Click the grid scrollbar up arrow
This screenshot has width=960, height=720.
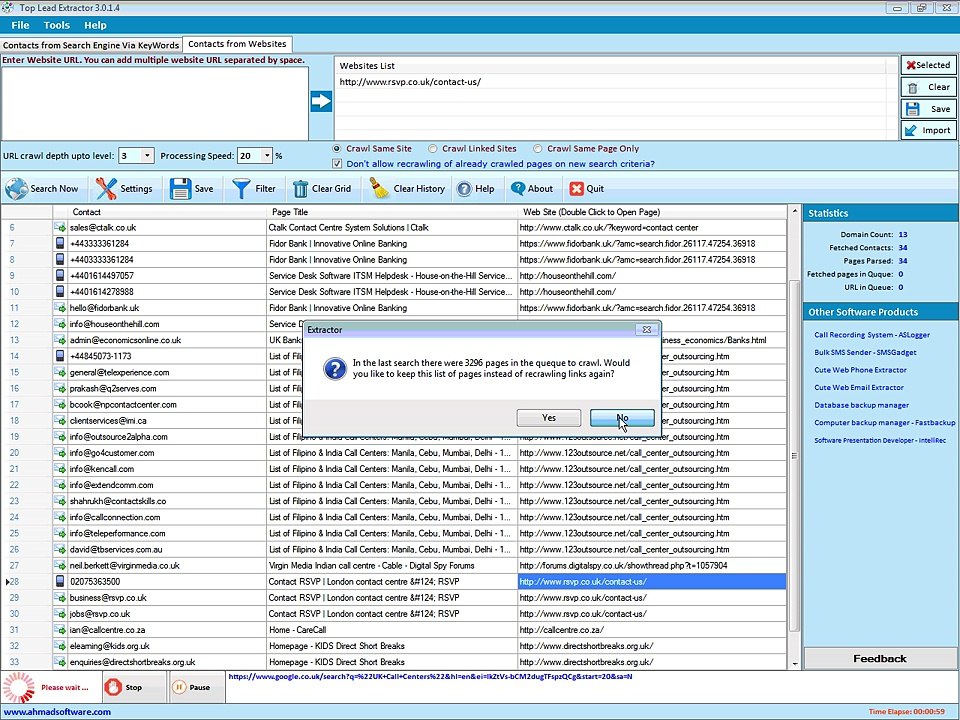pyautogui.click(x=795, y=211)
